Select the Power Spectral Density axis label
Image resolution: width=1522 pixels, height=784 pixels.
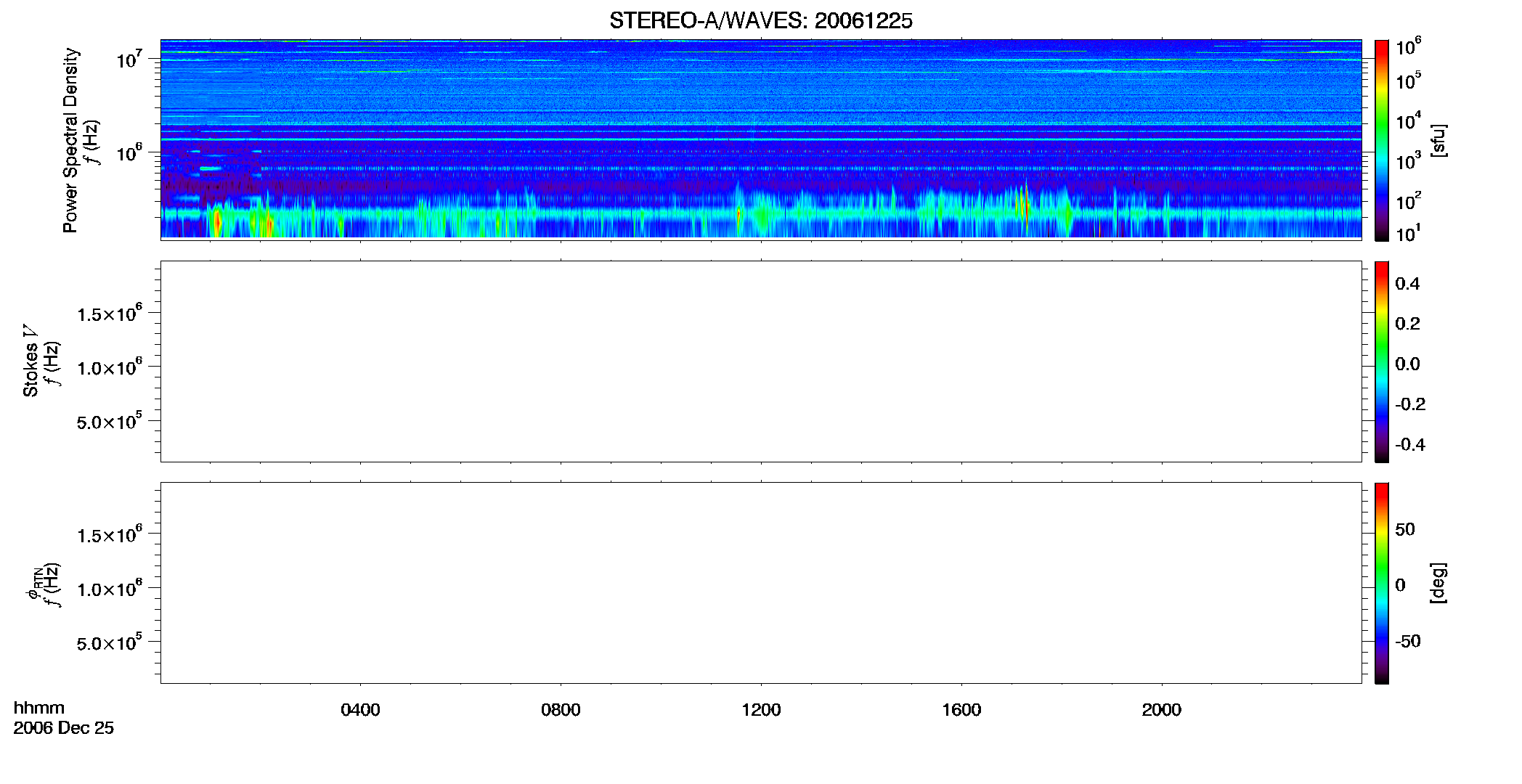[x=70, y=140]
